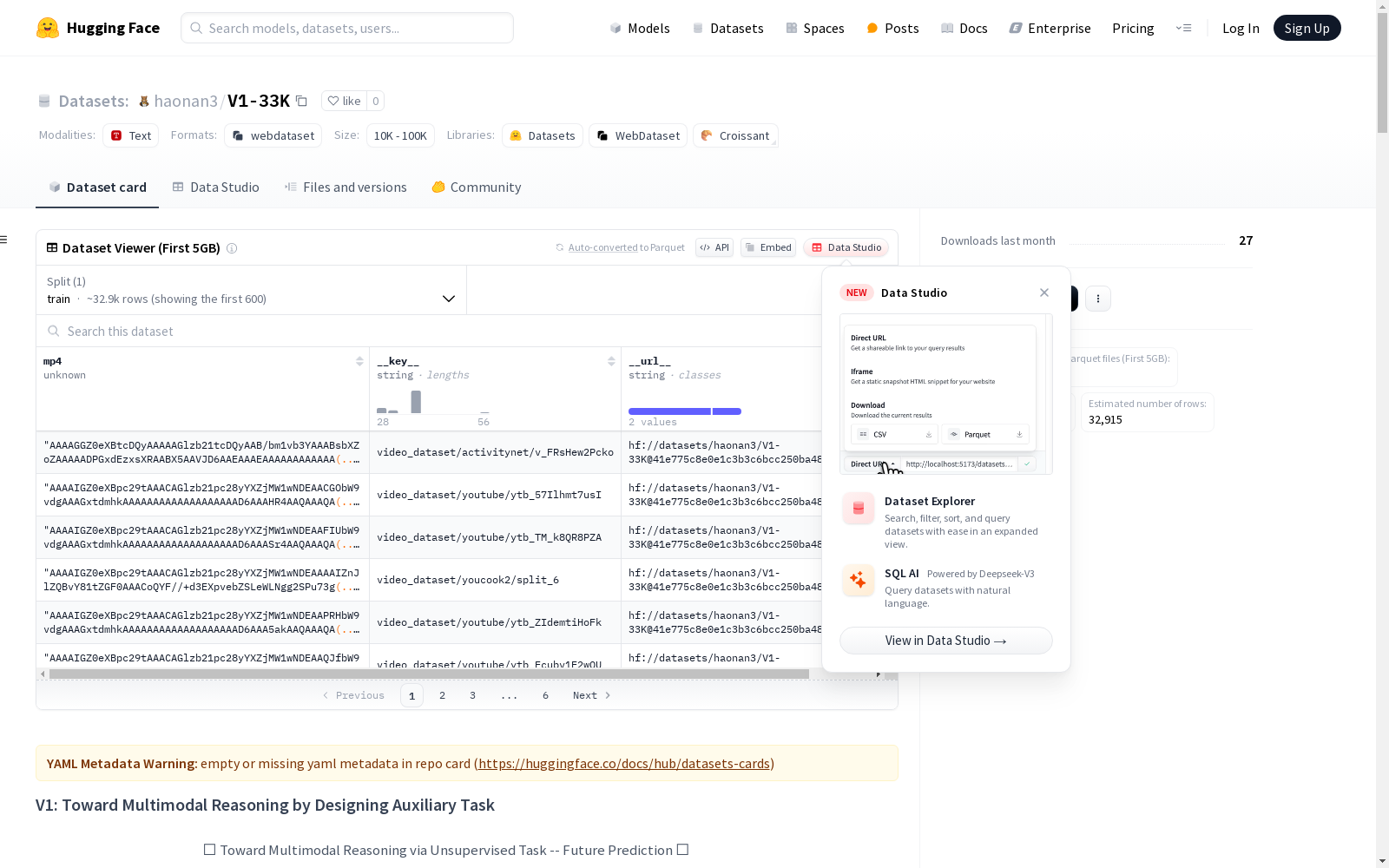Click cell video_dataset/youcook2/split_6
The image size is (1389, 868).
495,580
